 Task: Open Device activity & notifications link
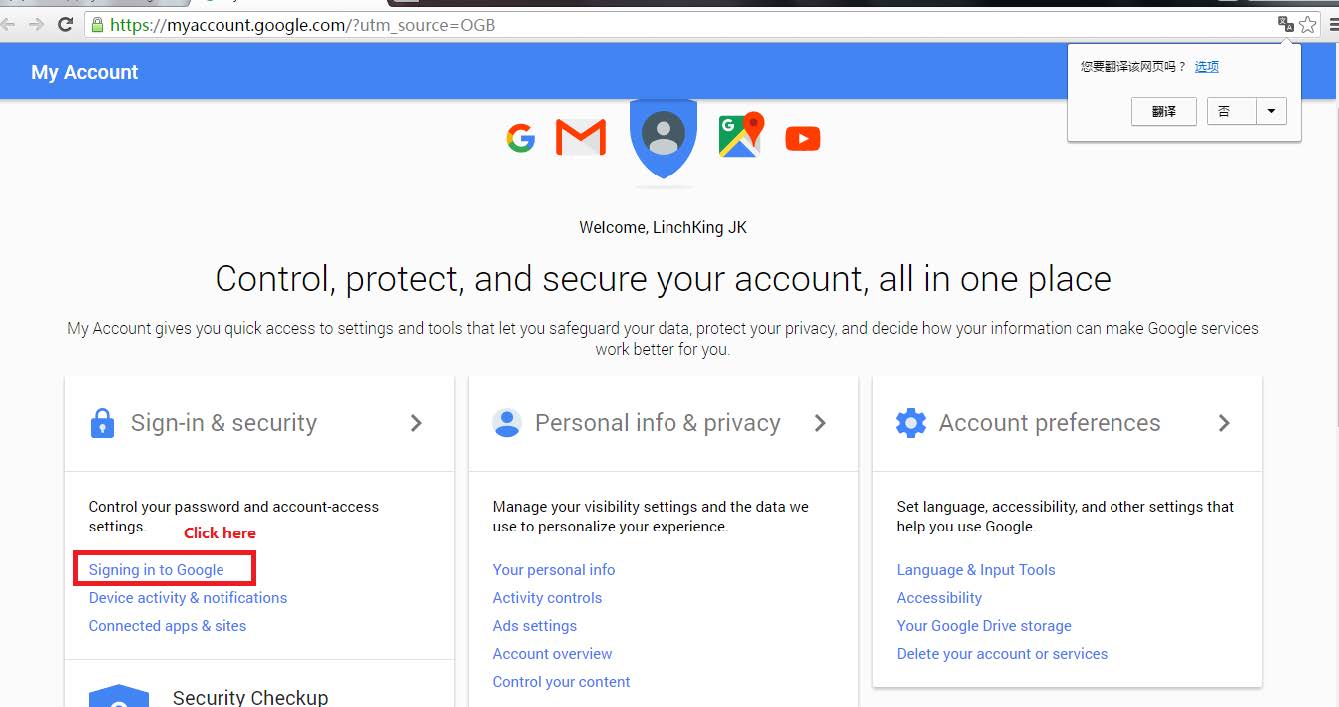pyautogui.click(x=188, y=598)
